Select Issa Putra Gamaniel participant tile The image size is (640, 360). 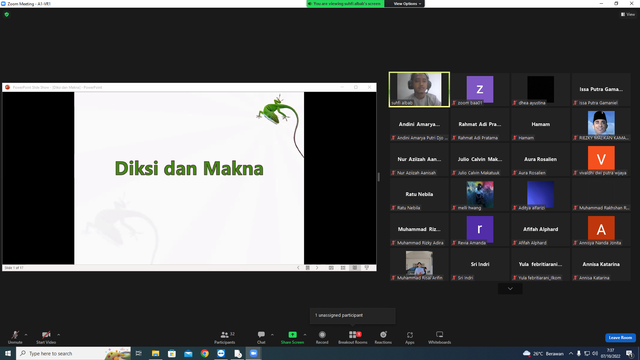pyautogui.click(x=601, y=89)
